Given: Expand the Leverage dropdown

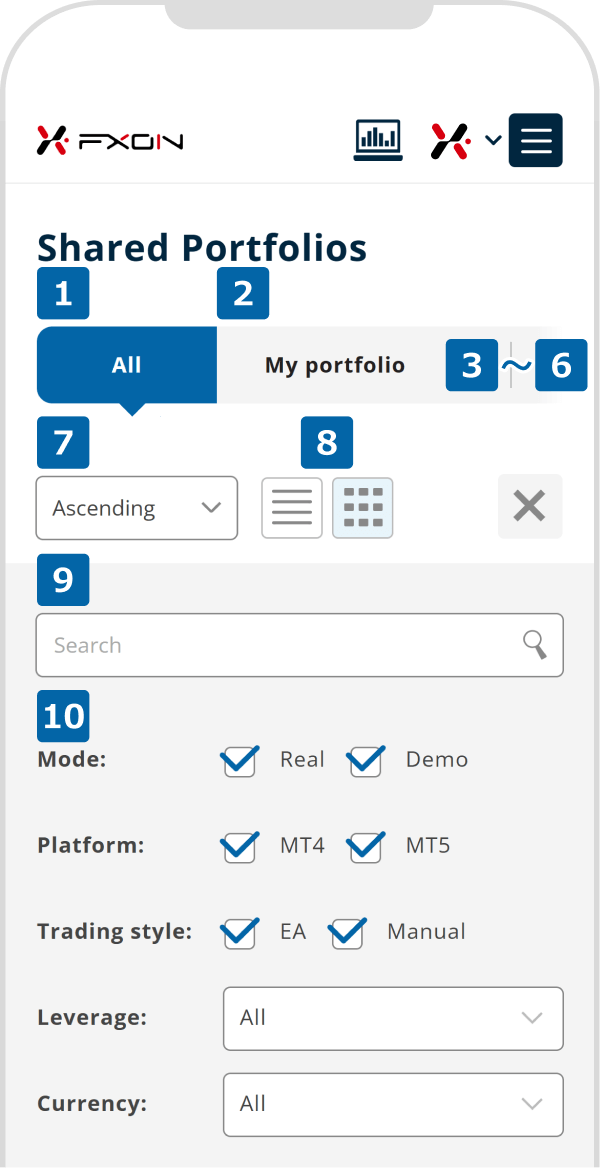Looking at the screenshot, I should coord(393,1018).
